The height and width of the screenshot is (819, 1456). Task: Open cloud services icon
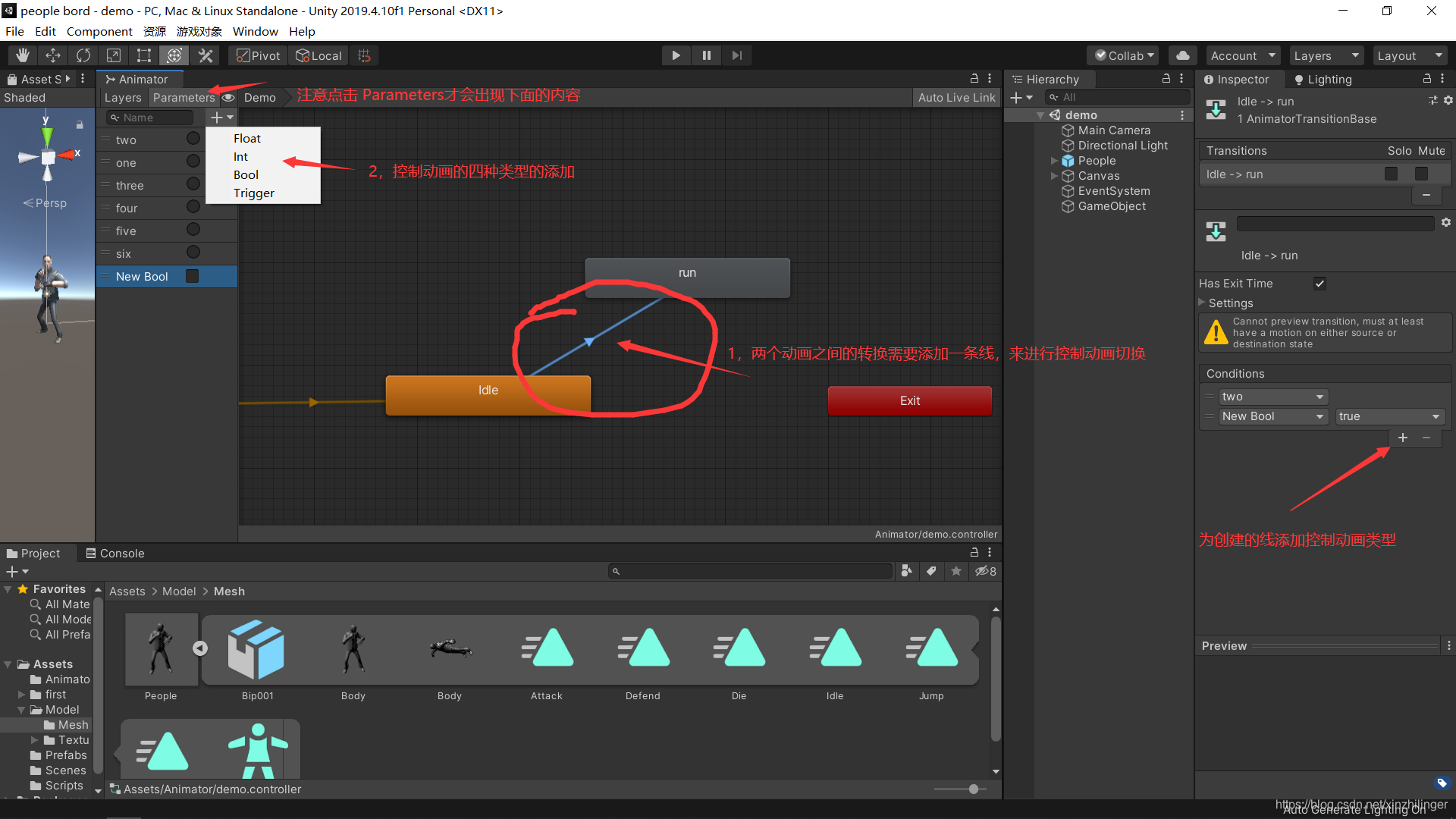pyautogui.click(x=1182, y=55)
